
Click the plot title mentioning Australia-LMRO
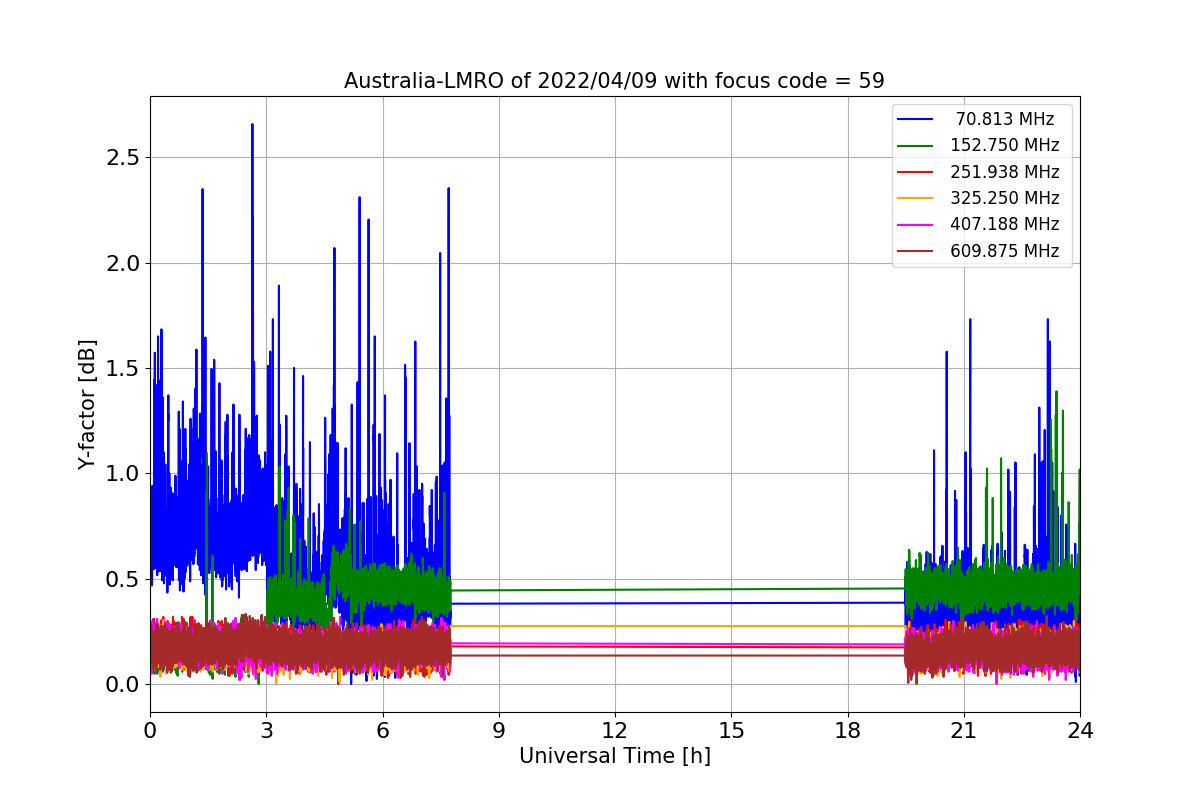pos(614,81)
